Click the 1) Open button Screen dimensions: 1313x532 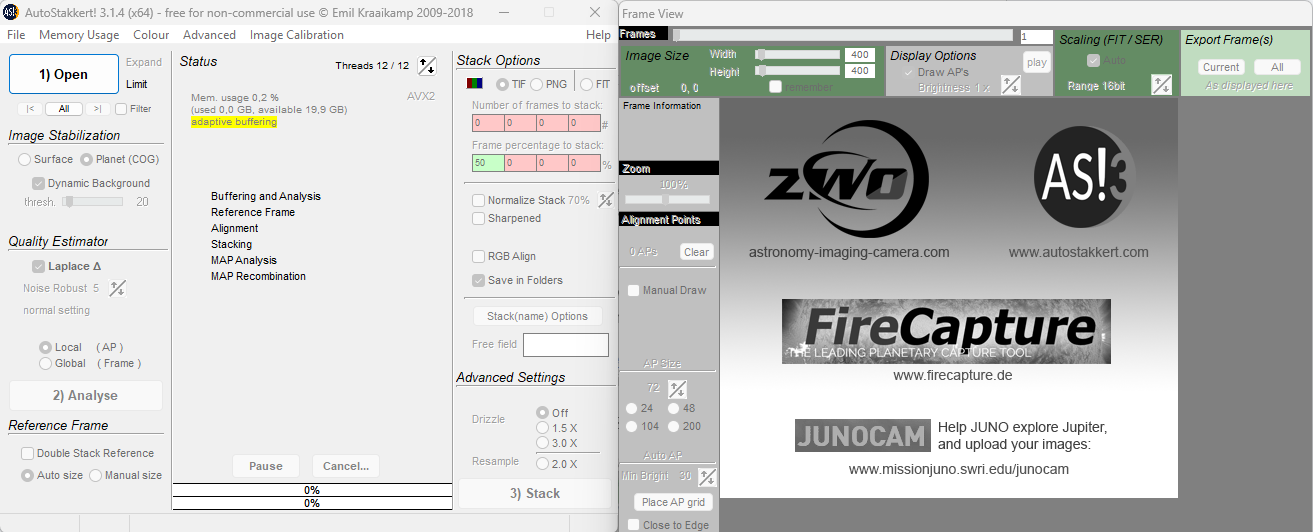(64, 74)
